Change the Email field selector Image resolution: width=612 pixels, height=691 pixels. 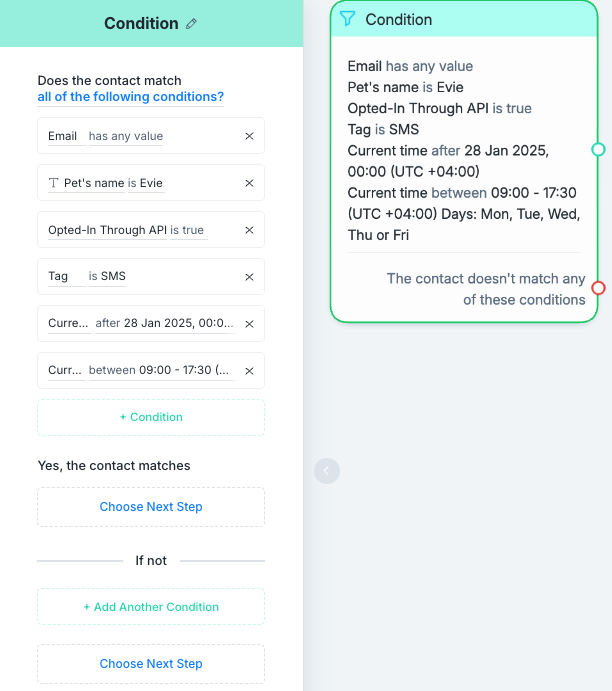63,136
